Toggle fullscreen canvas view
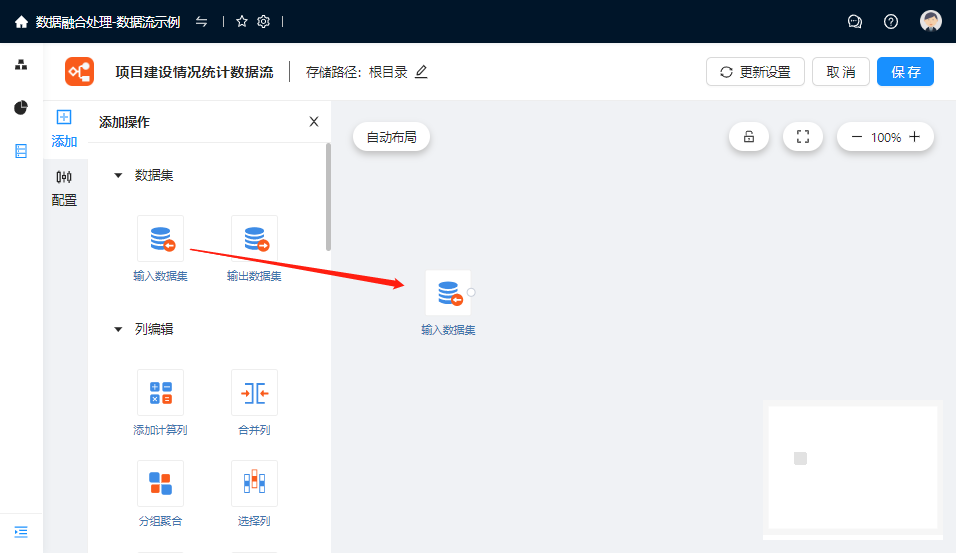The width and height of the screenshot is (956, 553). tap(802, 137)
